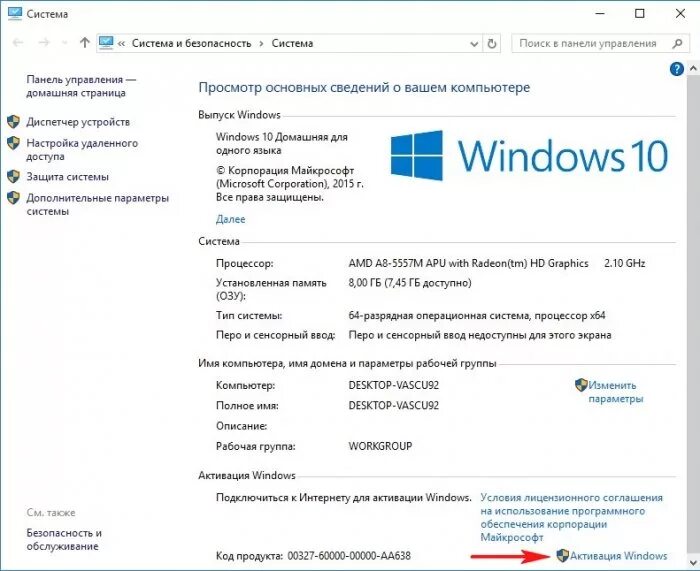Screen dimensions: 700x571
Task: Open 'Панель управления — домашняя страница'
Action: [81, 86]
